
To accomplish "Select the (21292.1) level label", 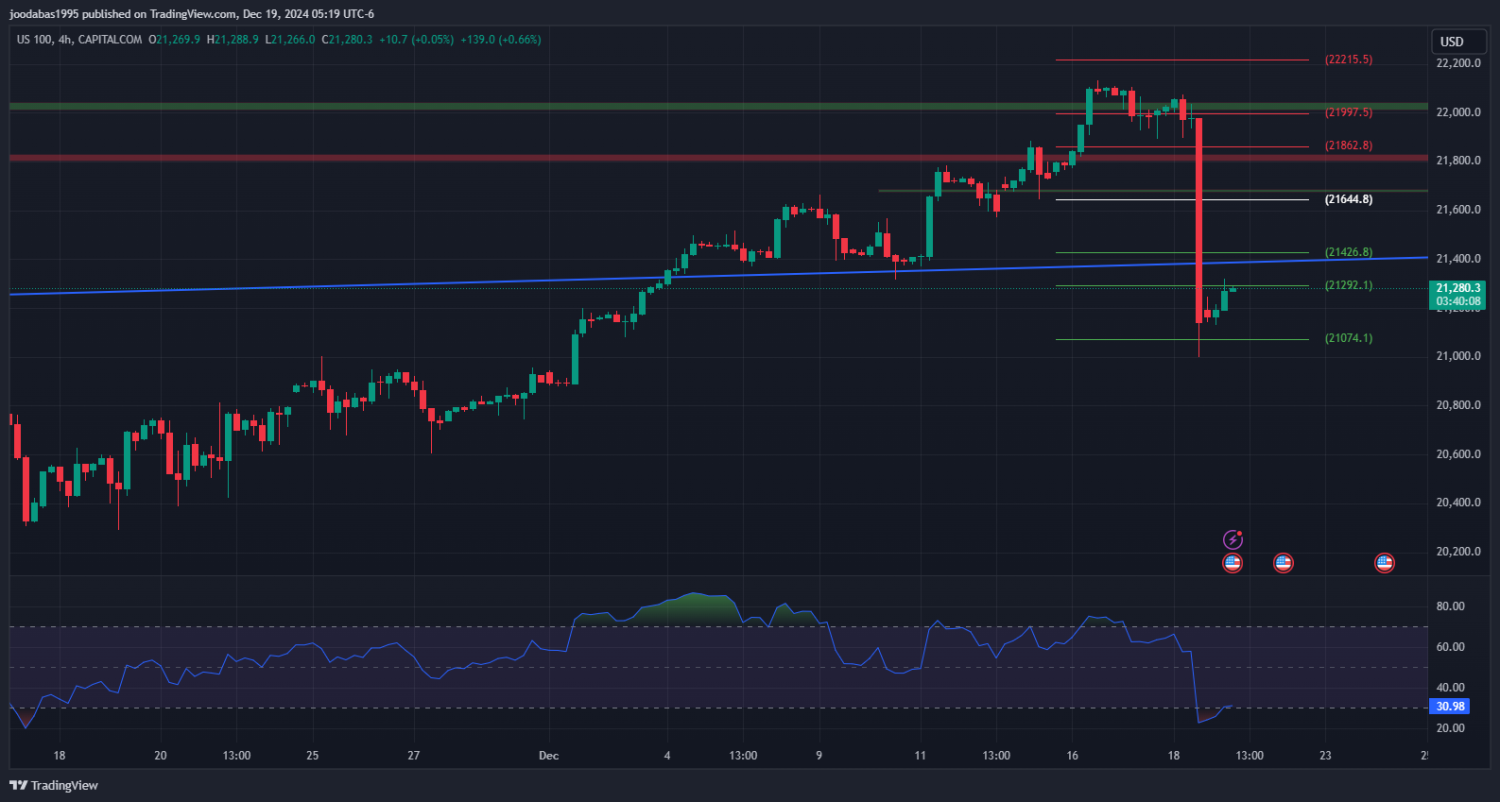I will tap(1348, 285).
